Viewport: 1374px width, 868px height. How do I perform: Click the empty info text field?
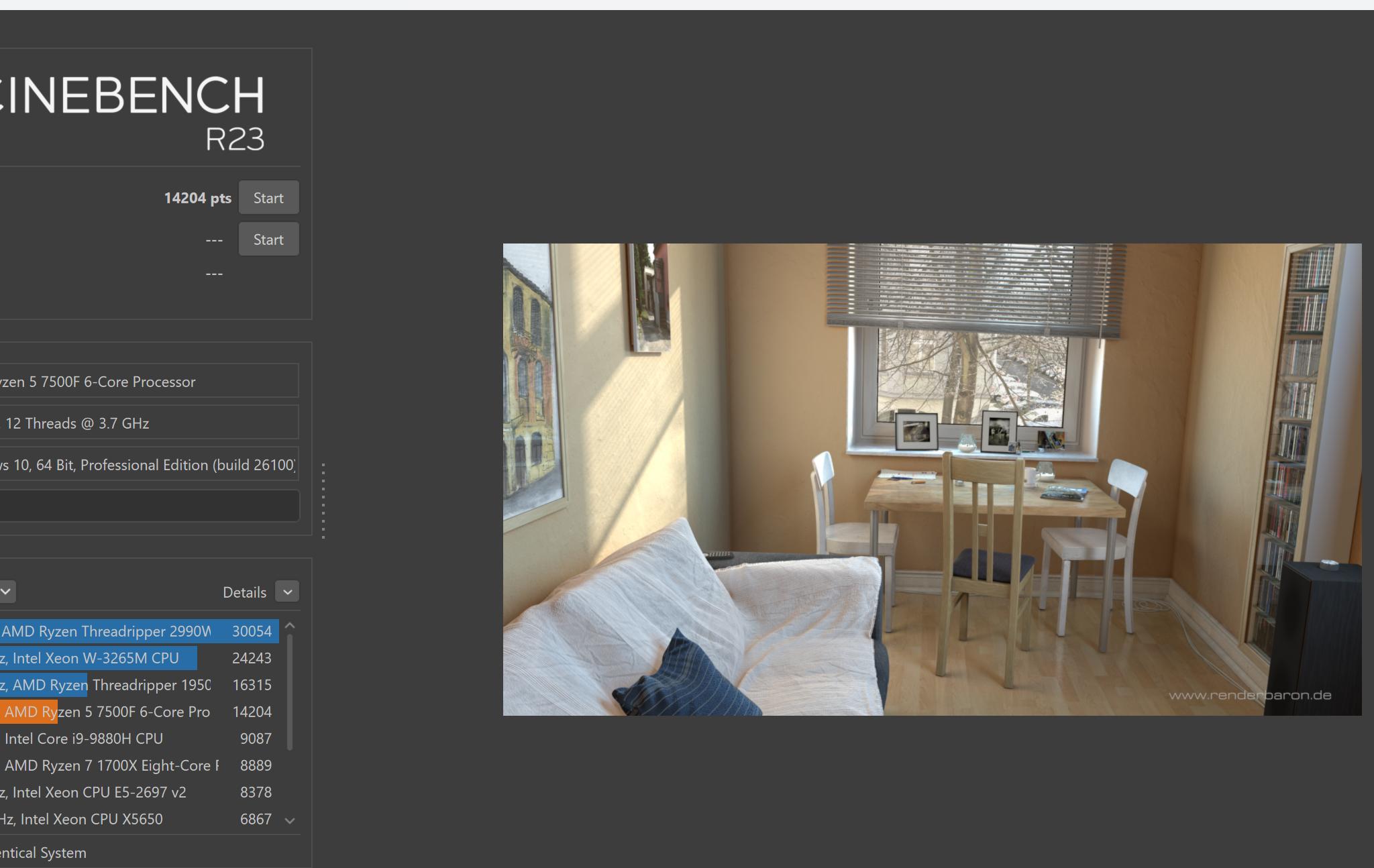(x=149, y=506)
